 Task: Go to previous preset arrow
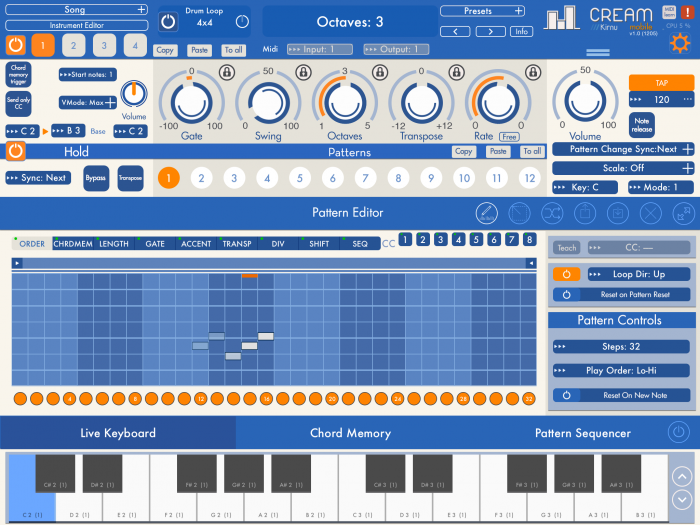click(x=455, y=32)
